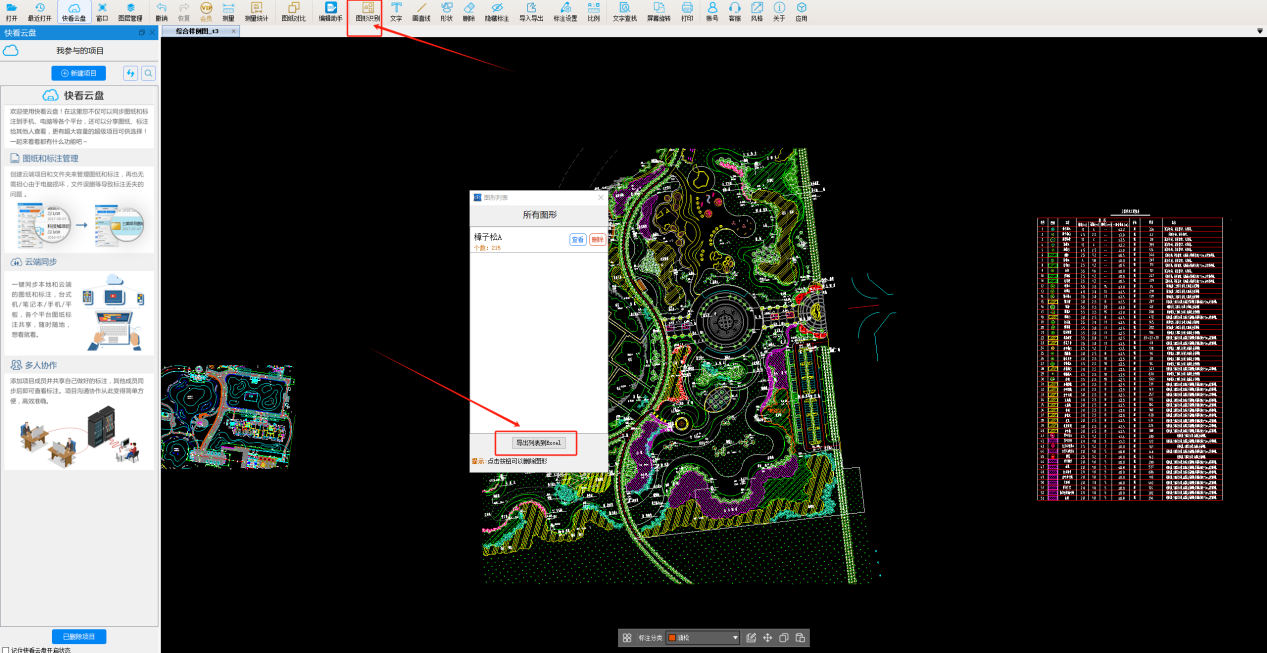Open the 标注分类 category dropdown
Screen dimensions: 1267x653
click(x=703, y=637)
